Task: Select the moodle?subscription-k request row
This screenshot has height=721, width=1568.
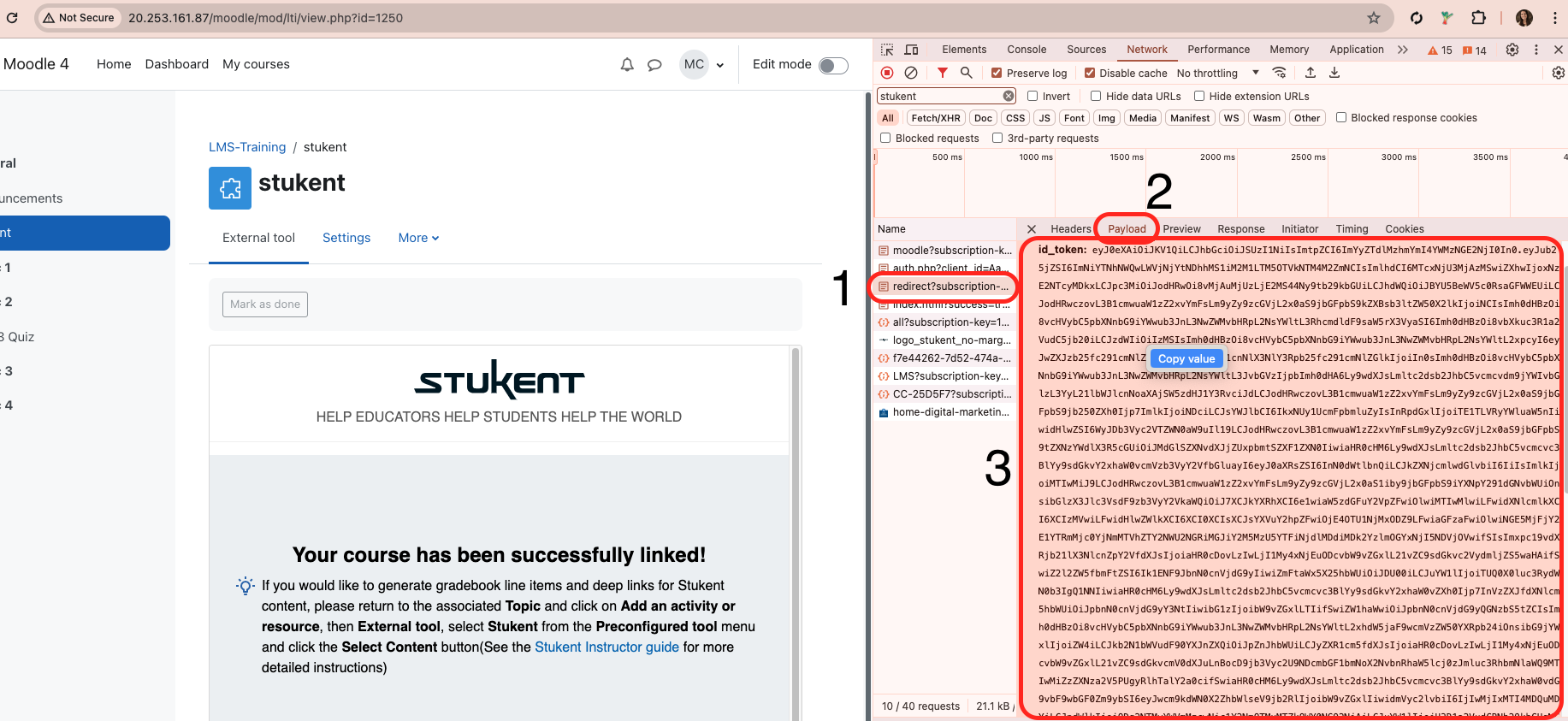Action: 944,251
